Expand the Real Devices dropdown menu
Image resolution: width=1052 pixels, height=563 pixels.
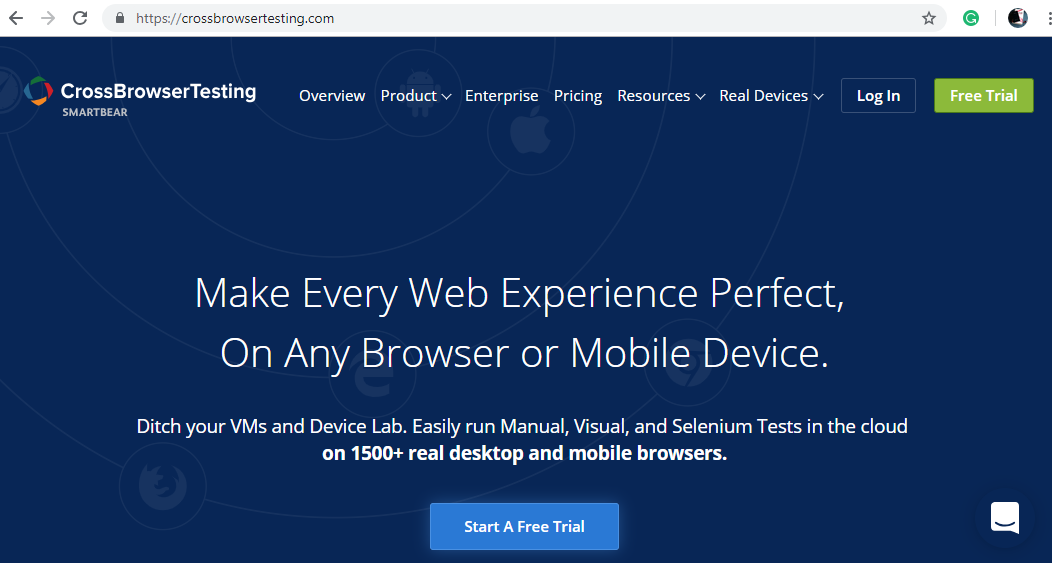pos(771,96)
